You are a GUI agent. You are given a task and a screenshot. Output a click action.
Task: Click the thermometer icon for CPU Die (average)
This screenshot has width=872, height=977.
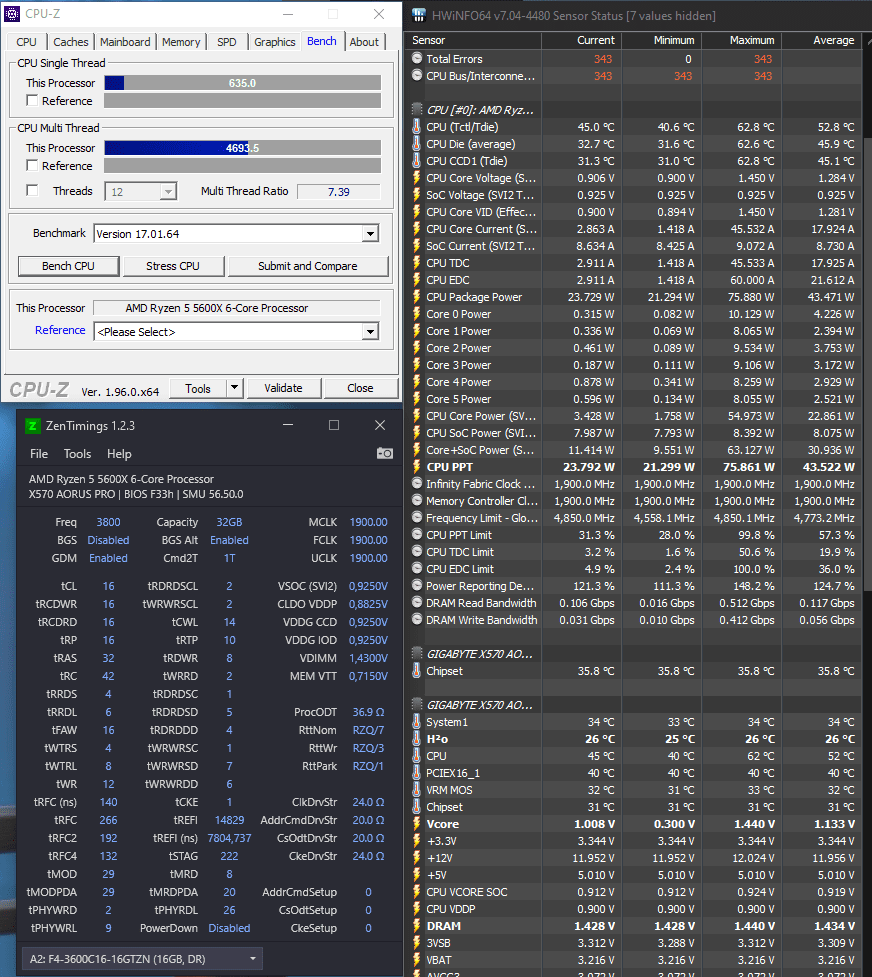[x=417, y=143]
